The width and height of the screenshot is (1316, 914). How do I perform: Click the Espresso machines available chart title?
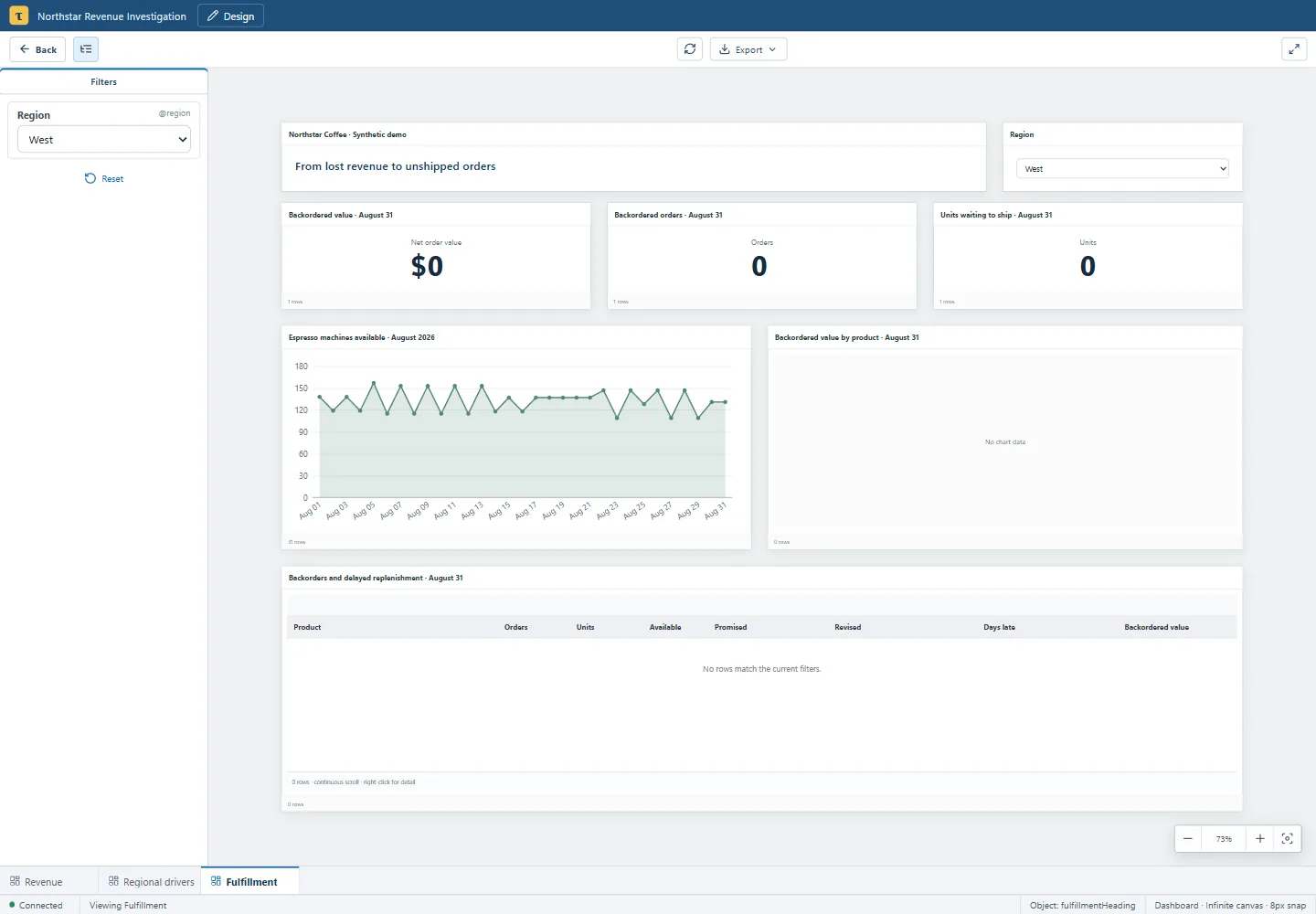362,337
